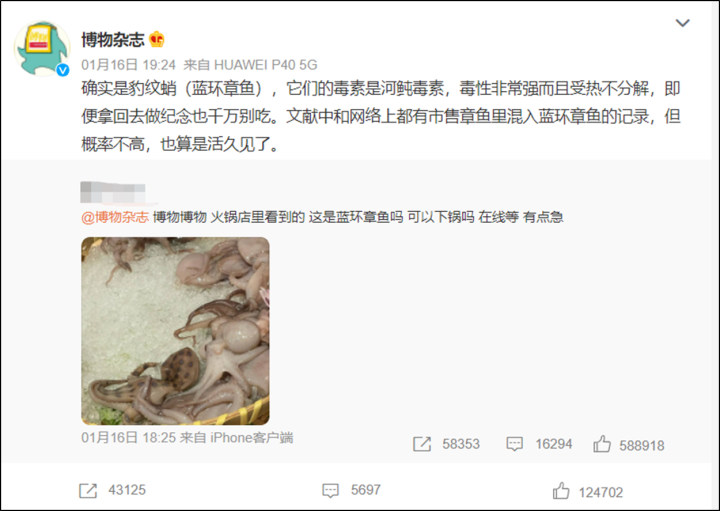This screenshot has height=511, width=720.
Task: Like the original post with thumbs-up
Action: (602, 444)
